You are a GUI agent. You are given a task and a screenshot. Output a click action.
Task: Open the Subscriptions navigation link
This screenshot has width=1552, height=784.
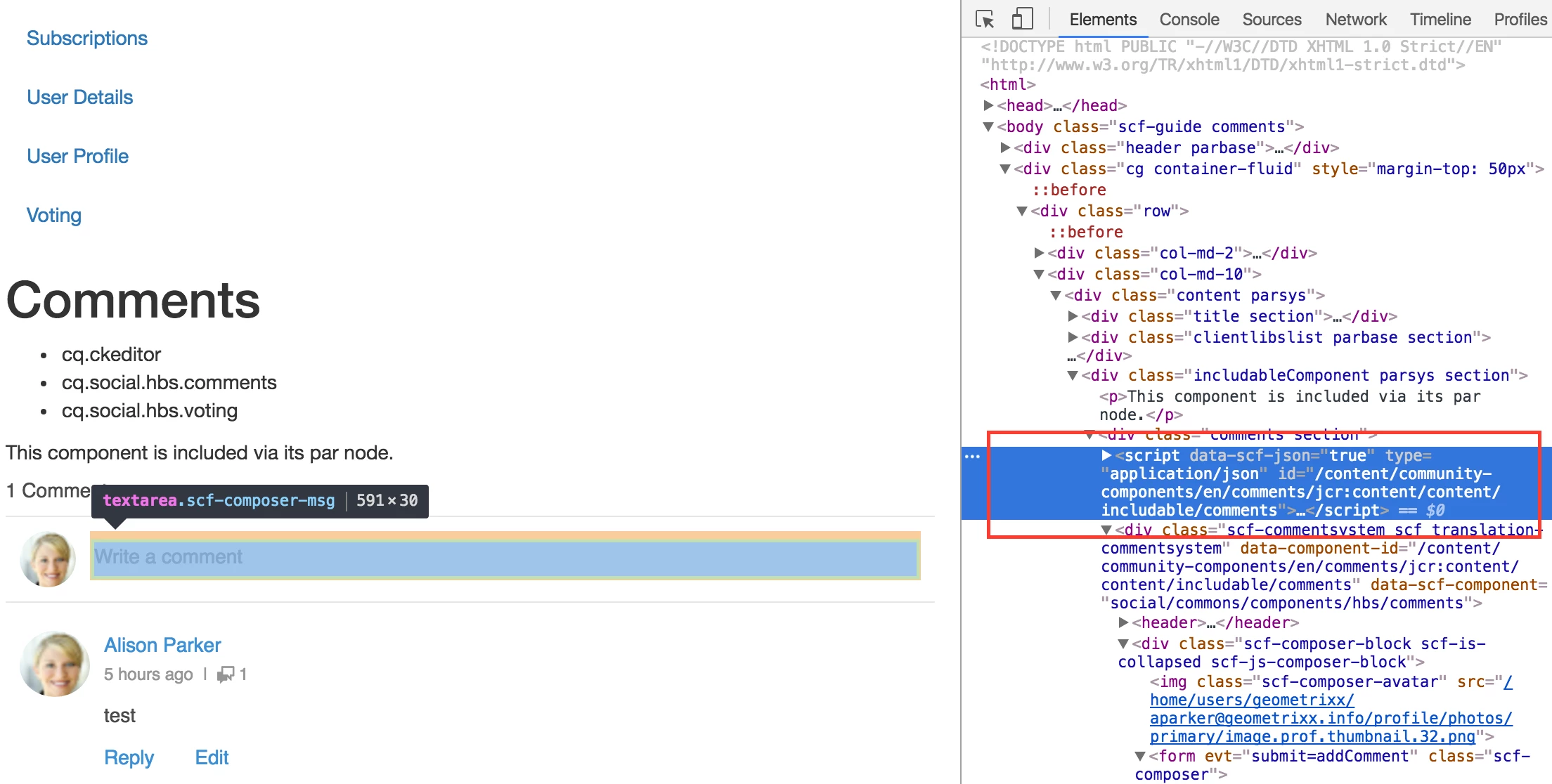pyautogui.click(x=87, y=38)
